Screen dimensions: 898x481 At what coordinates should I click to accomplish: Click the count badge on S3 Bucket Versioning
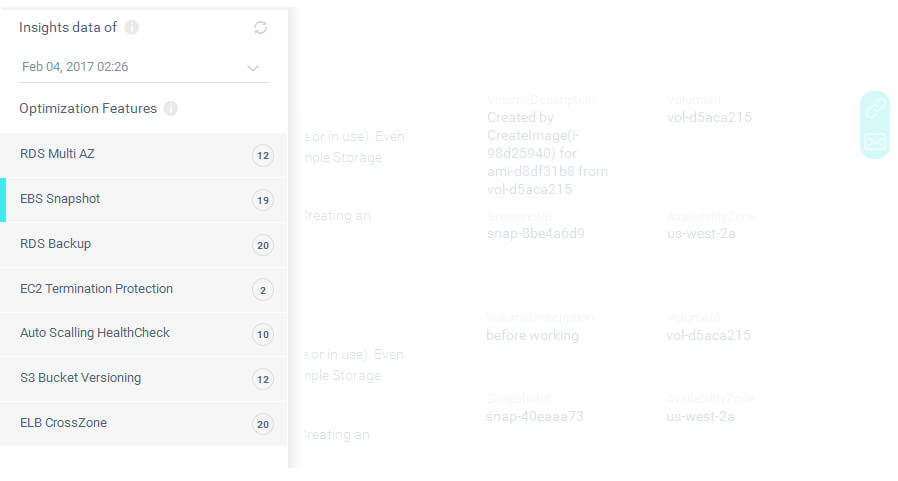pyautogui.click(x=263, y=380)
